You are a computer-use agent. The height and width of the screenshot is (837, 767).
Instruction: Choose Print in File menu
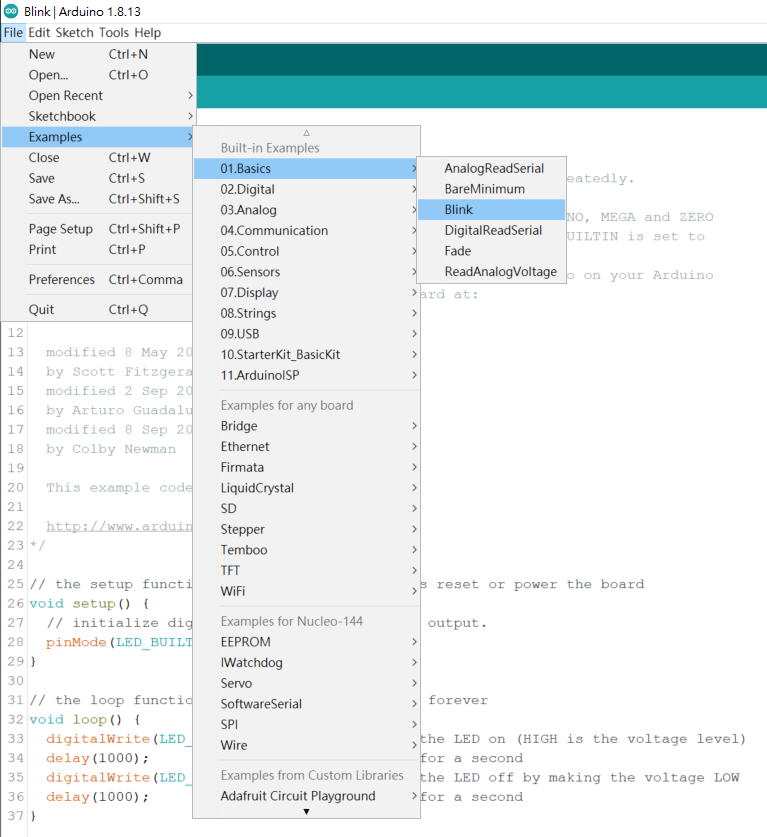[99, 250]
